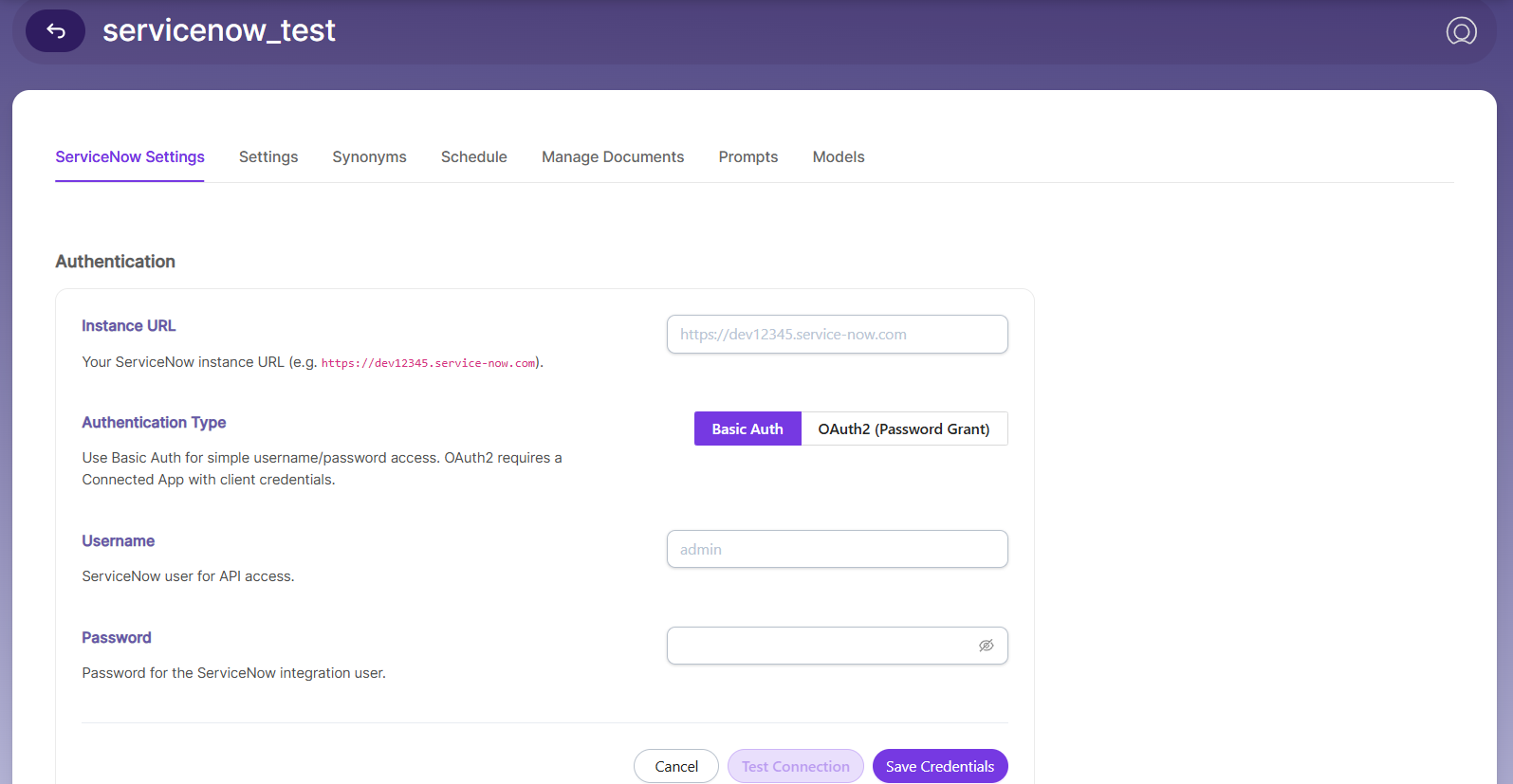Click the Instance URL label
The image size is (1513, 784).
pos(129,326)
